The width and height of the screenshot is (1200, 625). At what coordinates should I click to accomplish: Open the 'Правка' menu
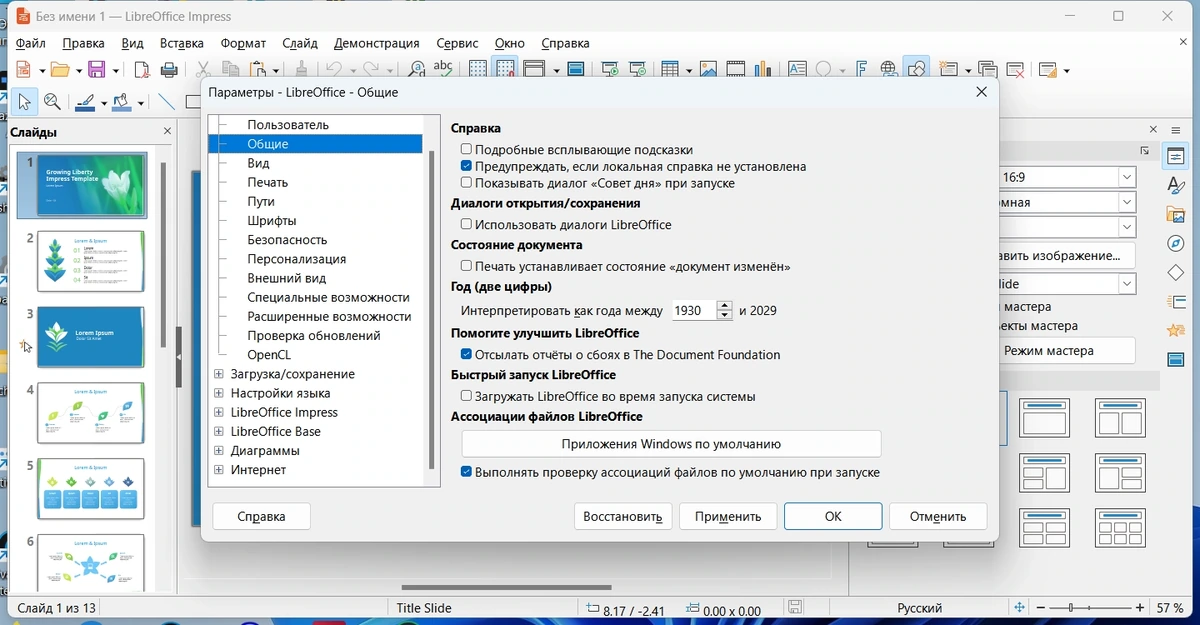(x=83, y=43)
